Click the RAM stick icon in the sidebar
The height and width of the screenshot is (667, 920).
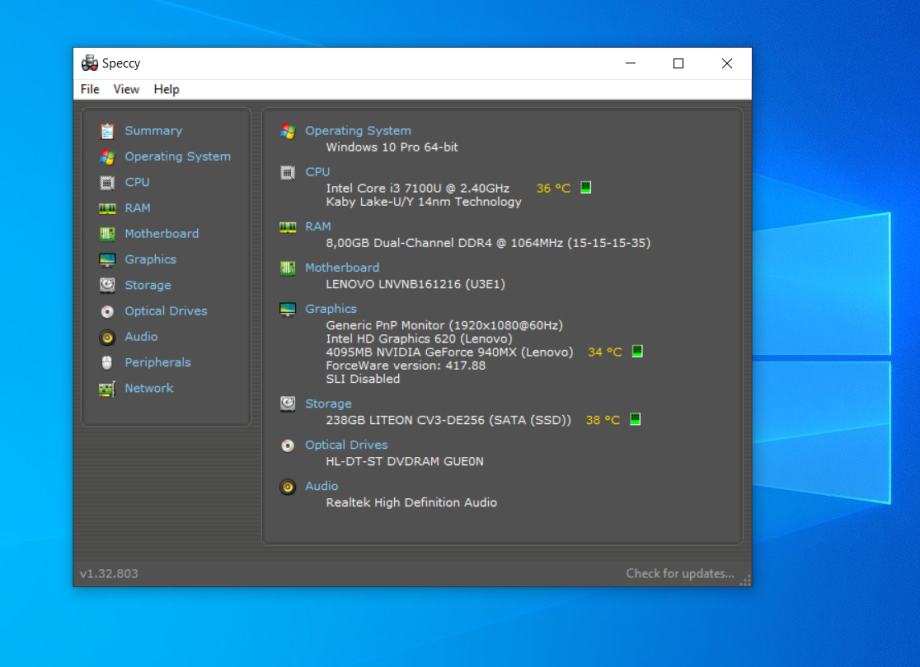click(107, 208)
